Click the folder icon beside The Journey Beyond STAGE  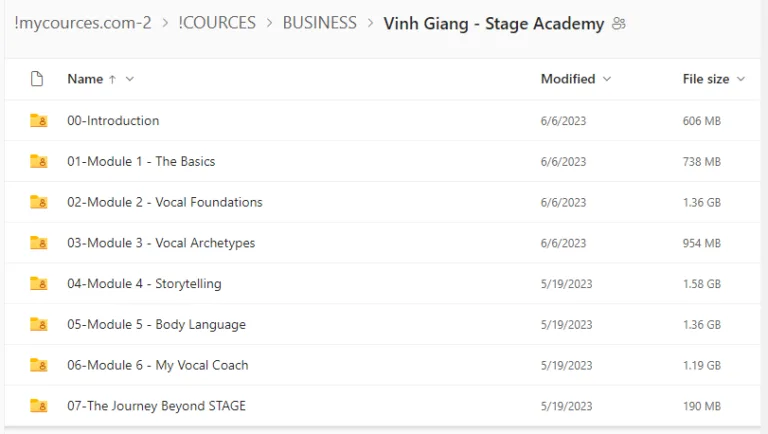pos(39,406)
